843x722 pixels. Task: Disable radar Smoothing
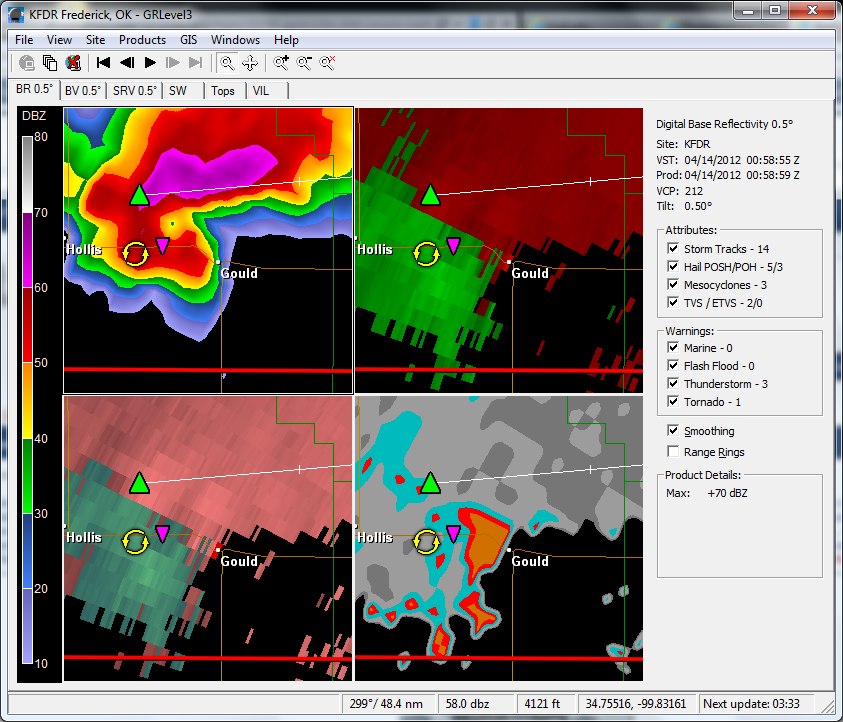(x=673, y=431)
